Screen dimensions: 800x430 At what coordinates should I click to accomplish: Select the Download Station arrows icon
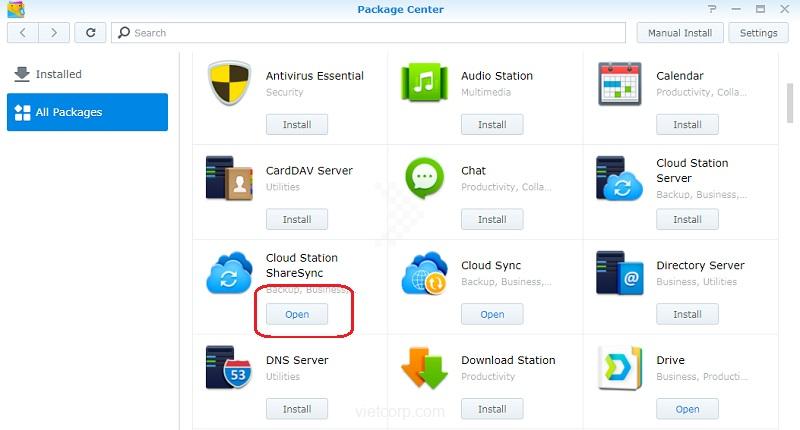click(425, 368)
